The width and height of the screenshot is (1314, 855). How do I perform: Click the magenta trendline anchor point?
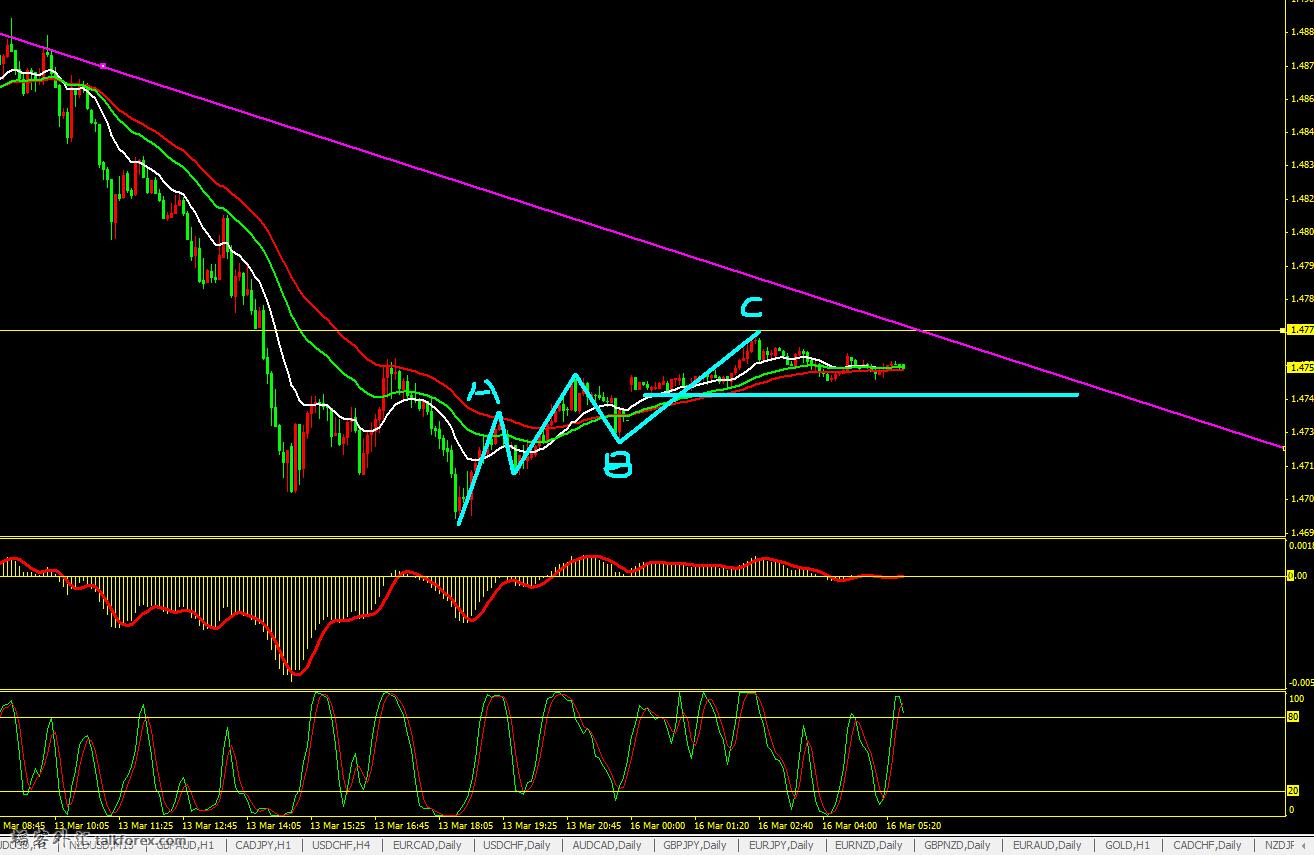[103, 66]
